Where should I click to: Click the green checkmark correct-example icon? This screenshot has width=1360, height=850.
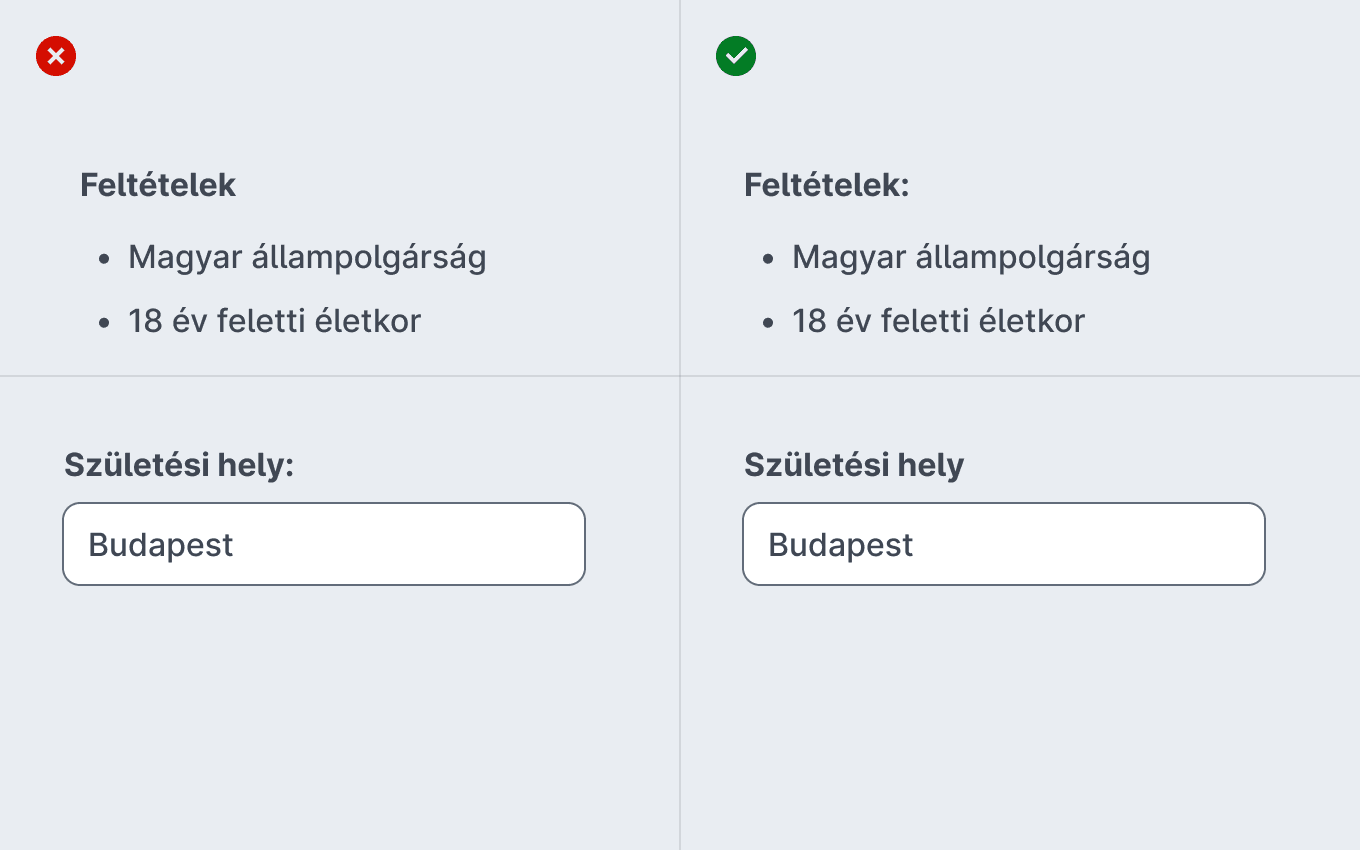coord(736,56)
